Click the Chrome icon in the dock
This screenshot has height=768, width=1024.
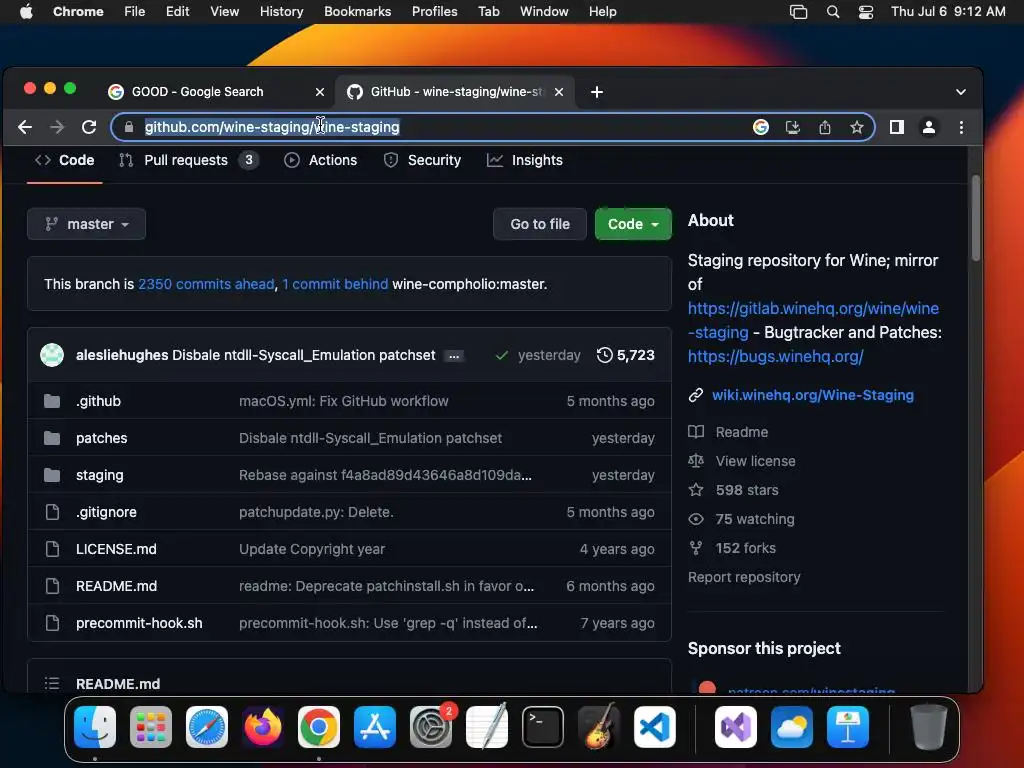click(x=319, y=727)
